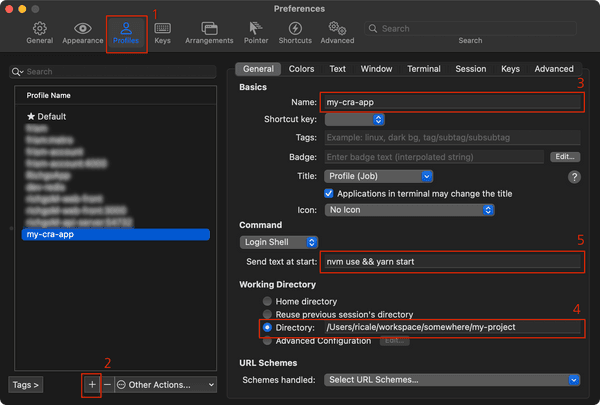Select the Advanced Configuration radio button
The image size is (600, 405).
click(267, 340)
